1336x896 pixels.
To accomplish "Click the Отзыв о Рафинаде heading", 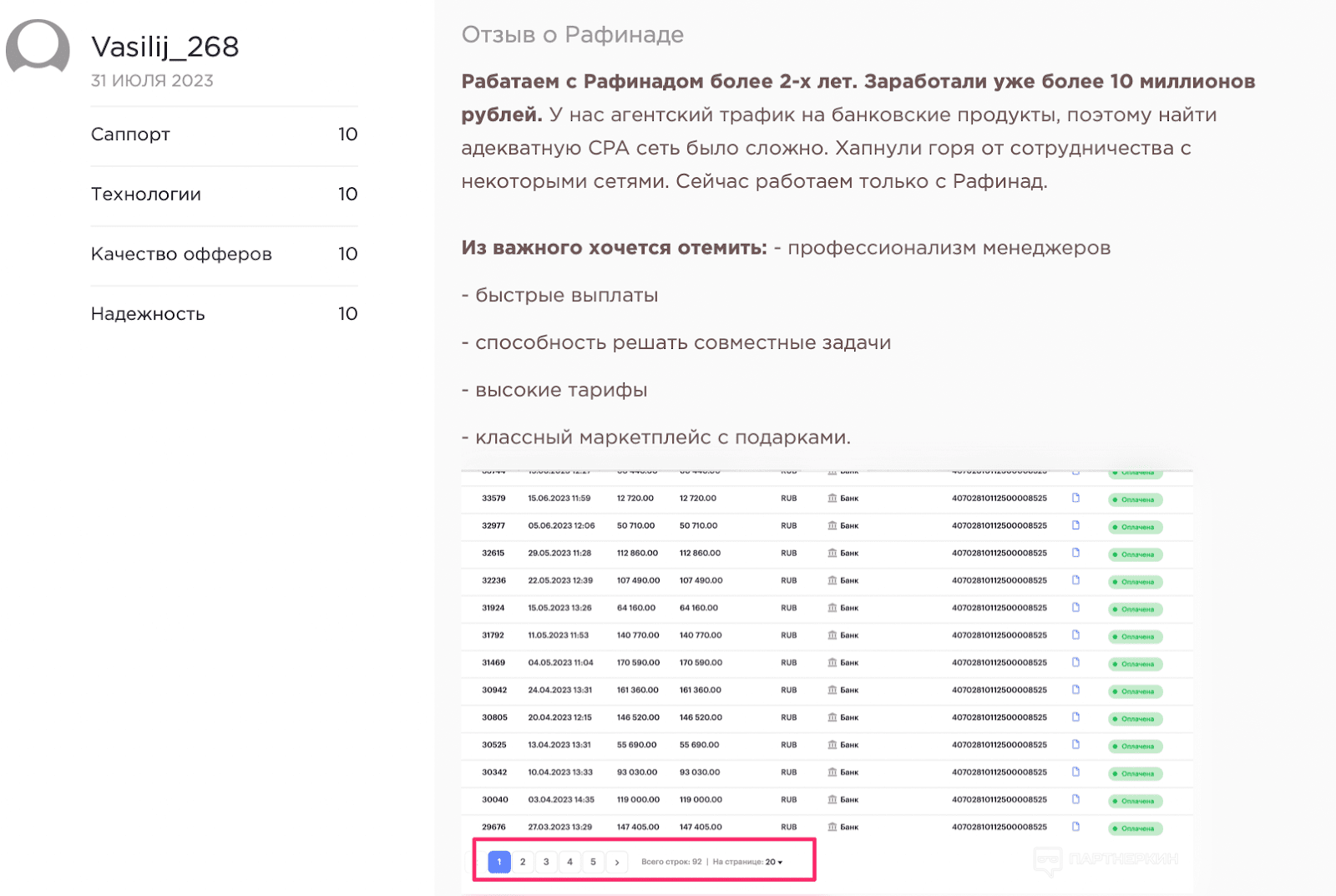I will pos(572,34).
